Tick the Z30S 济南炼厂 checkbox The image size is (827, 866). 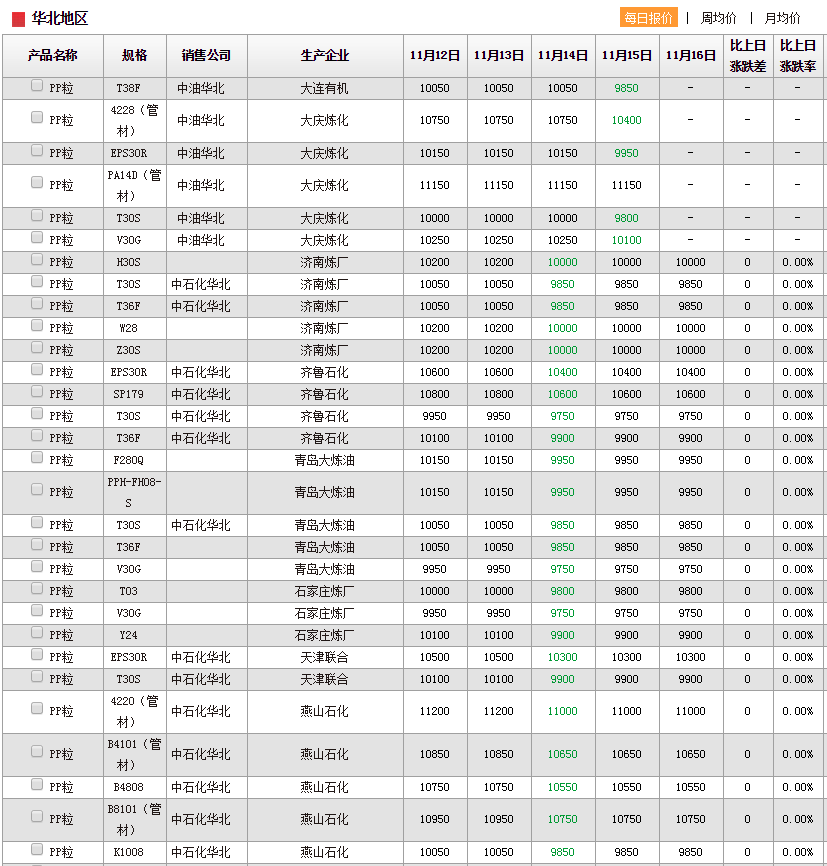(x=37, y=347)
